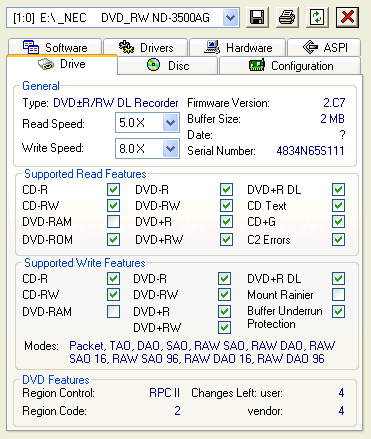Toggle the write DVD-R checkbox
Screen dimensions: 371x439
224,279
